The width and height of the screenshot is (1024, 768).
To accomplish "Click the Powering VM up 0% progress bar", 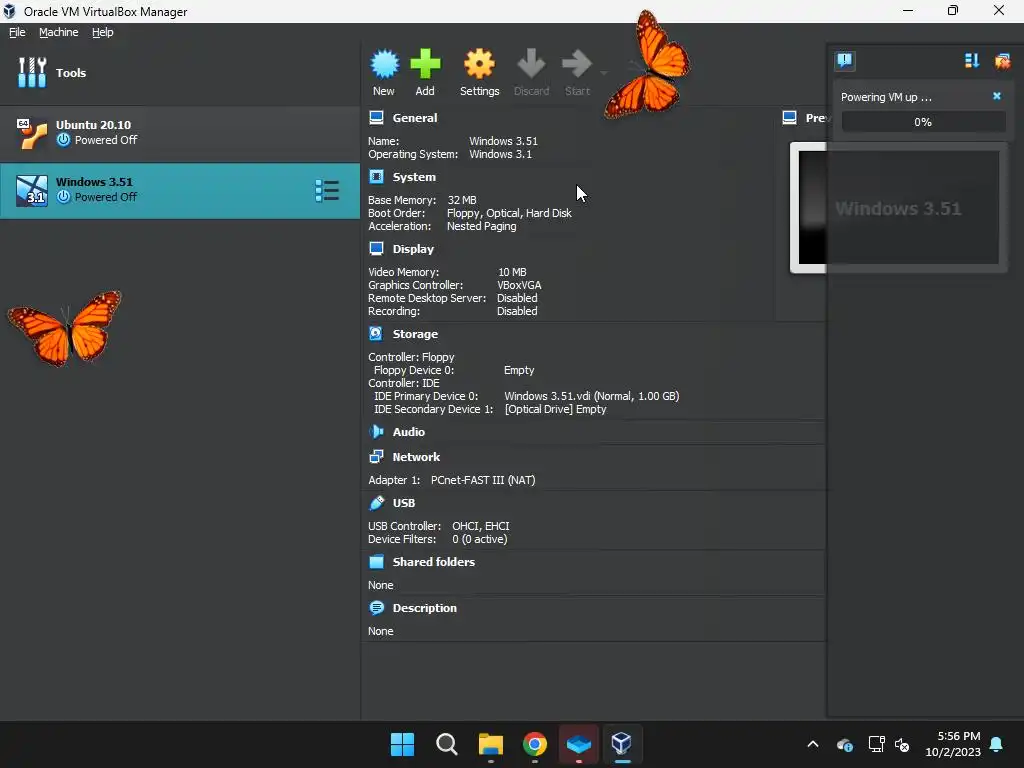I will click(x=923, y=122).
